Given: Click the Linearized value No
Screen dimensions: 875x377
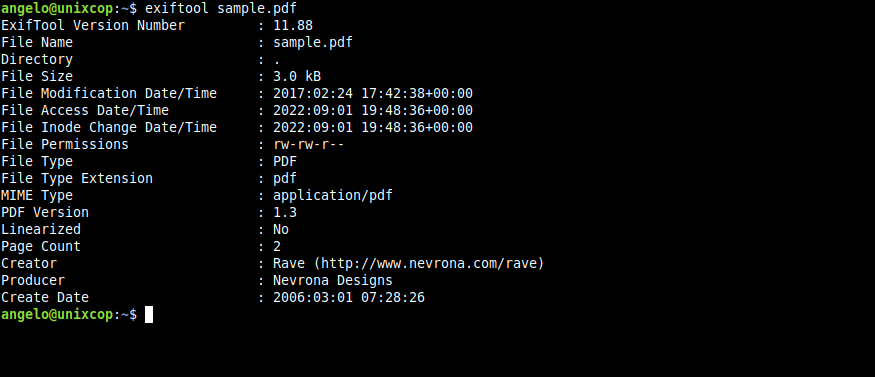Looking at the screenshot, I should coord(281,229).
